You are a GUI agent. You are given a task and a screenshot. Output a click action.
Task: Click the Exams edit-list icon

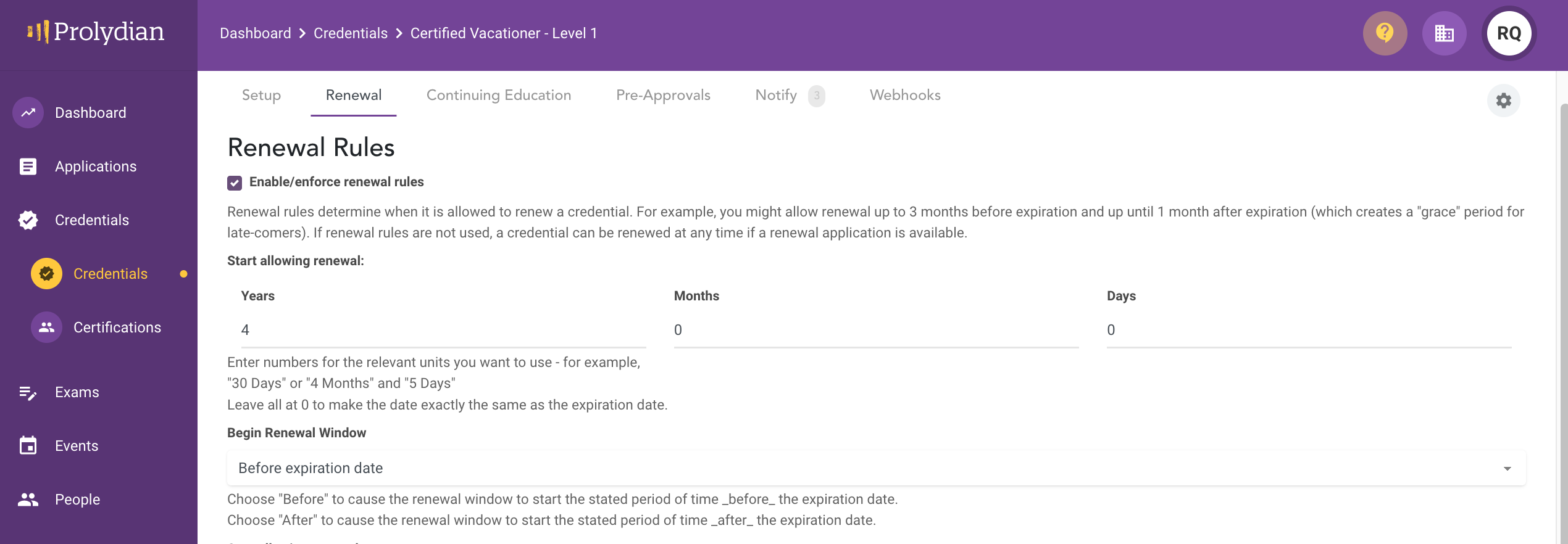[28, 392]
